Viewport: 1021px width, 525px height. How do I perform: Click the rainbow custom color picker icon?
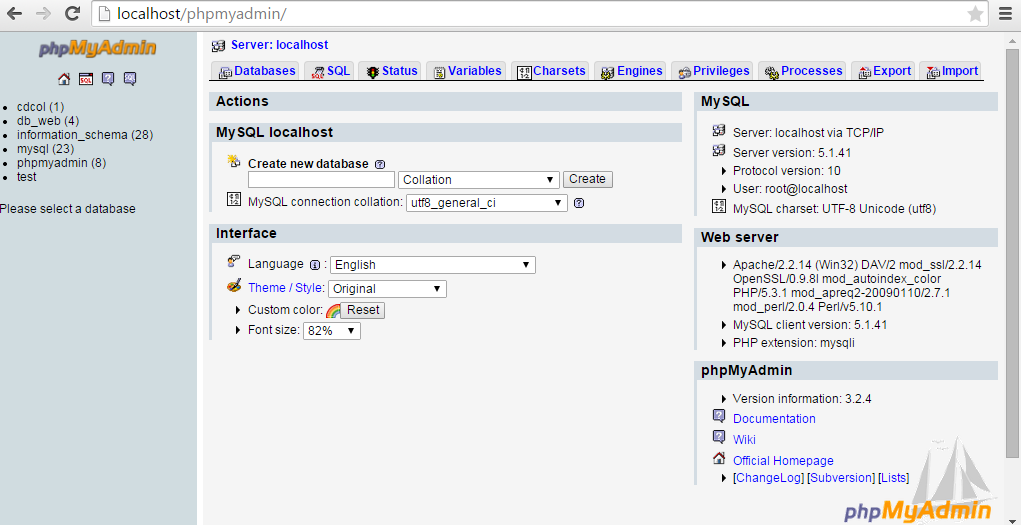(x=333, y=311)
